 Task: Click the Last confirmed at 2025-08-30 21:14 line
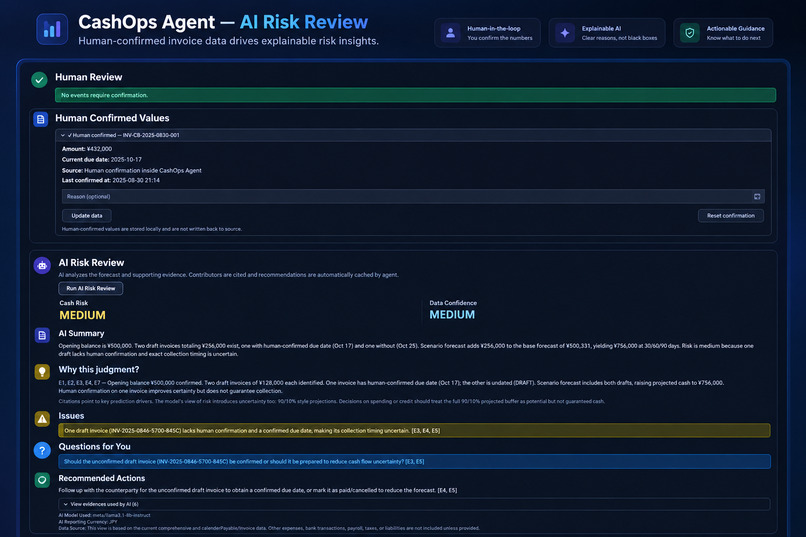point(111,180)
